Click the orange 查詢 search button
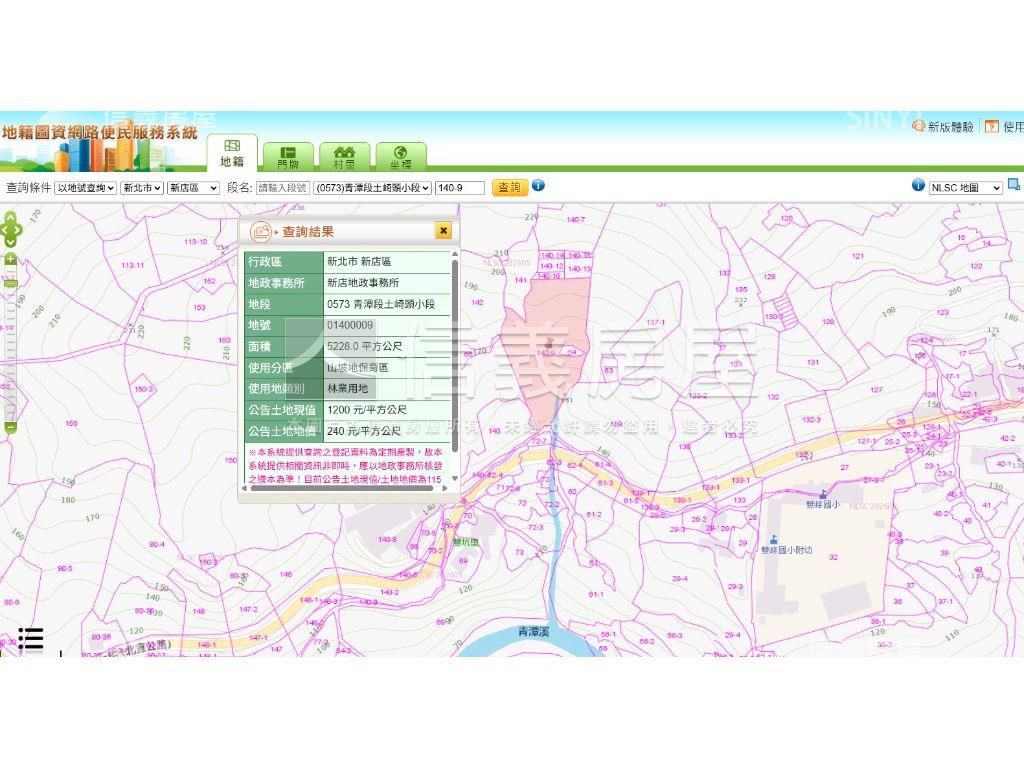 click(x=509, y=187)
